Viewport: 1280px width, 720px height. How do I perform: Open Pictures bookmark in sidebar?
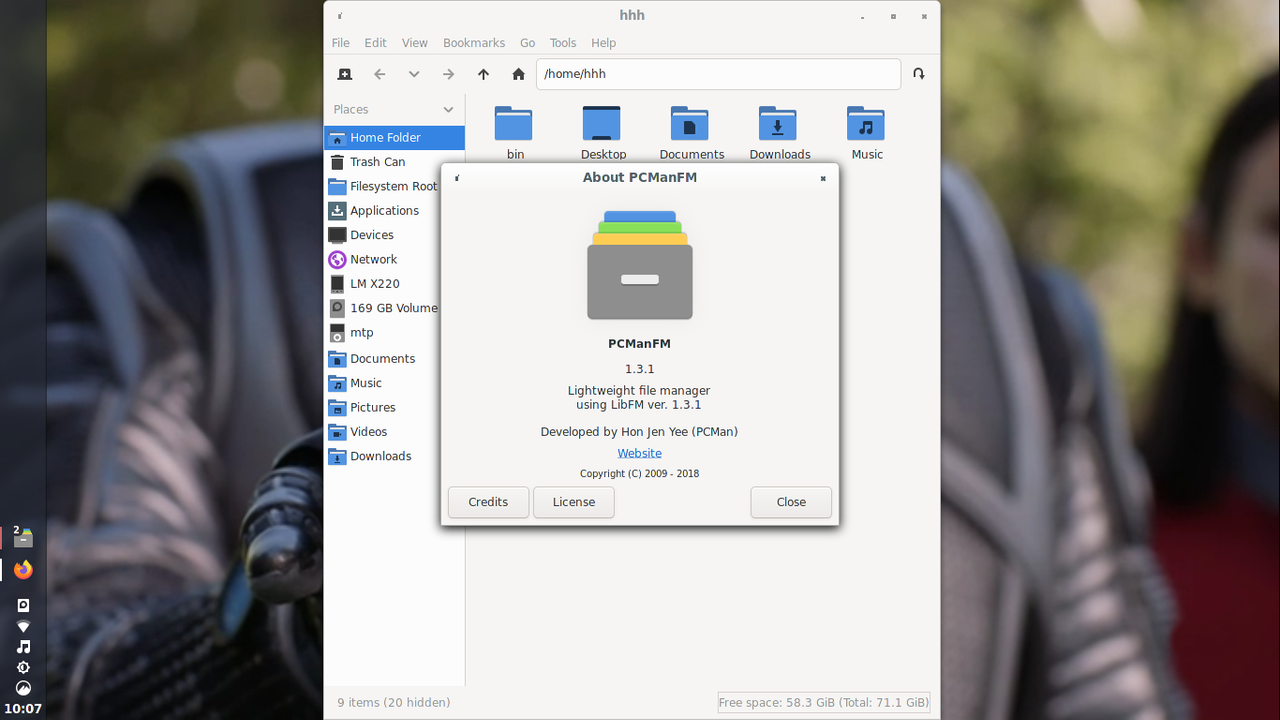(x=394, y=408)
